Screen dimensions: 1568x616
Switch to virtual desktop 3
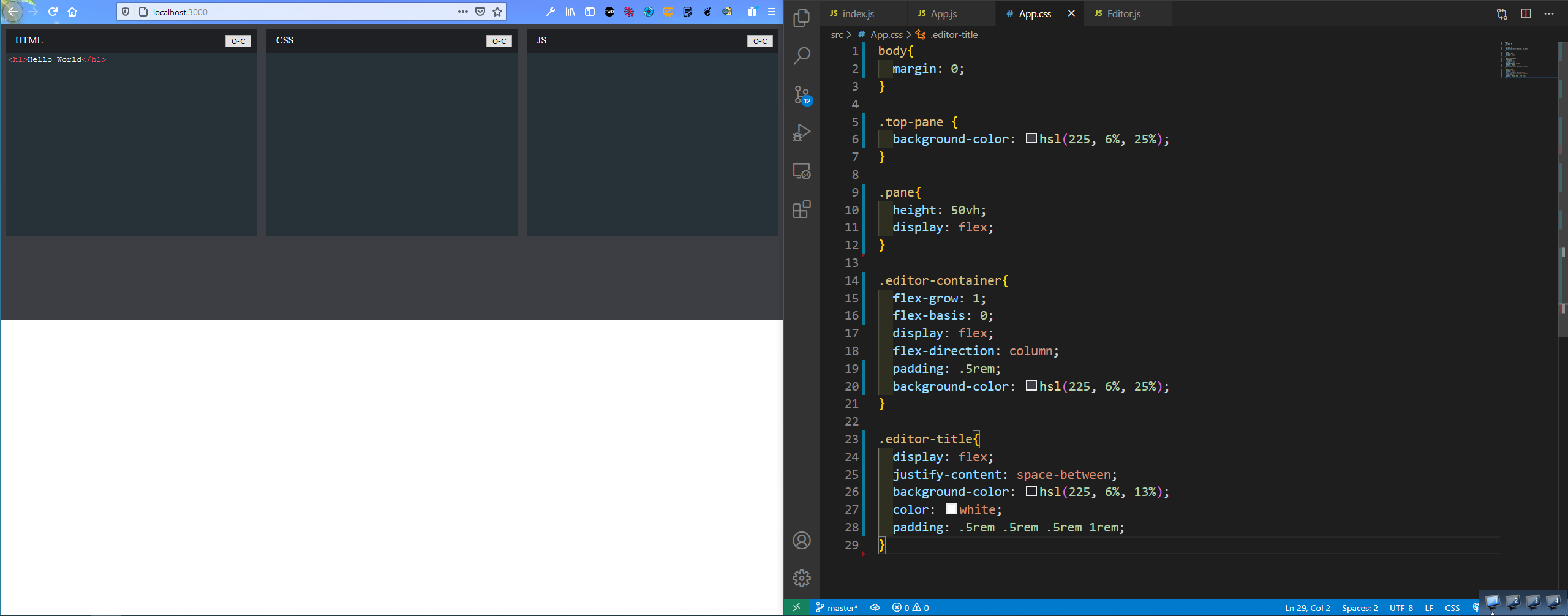tap(1533, 603)
